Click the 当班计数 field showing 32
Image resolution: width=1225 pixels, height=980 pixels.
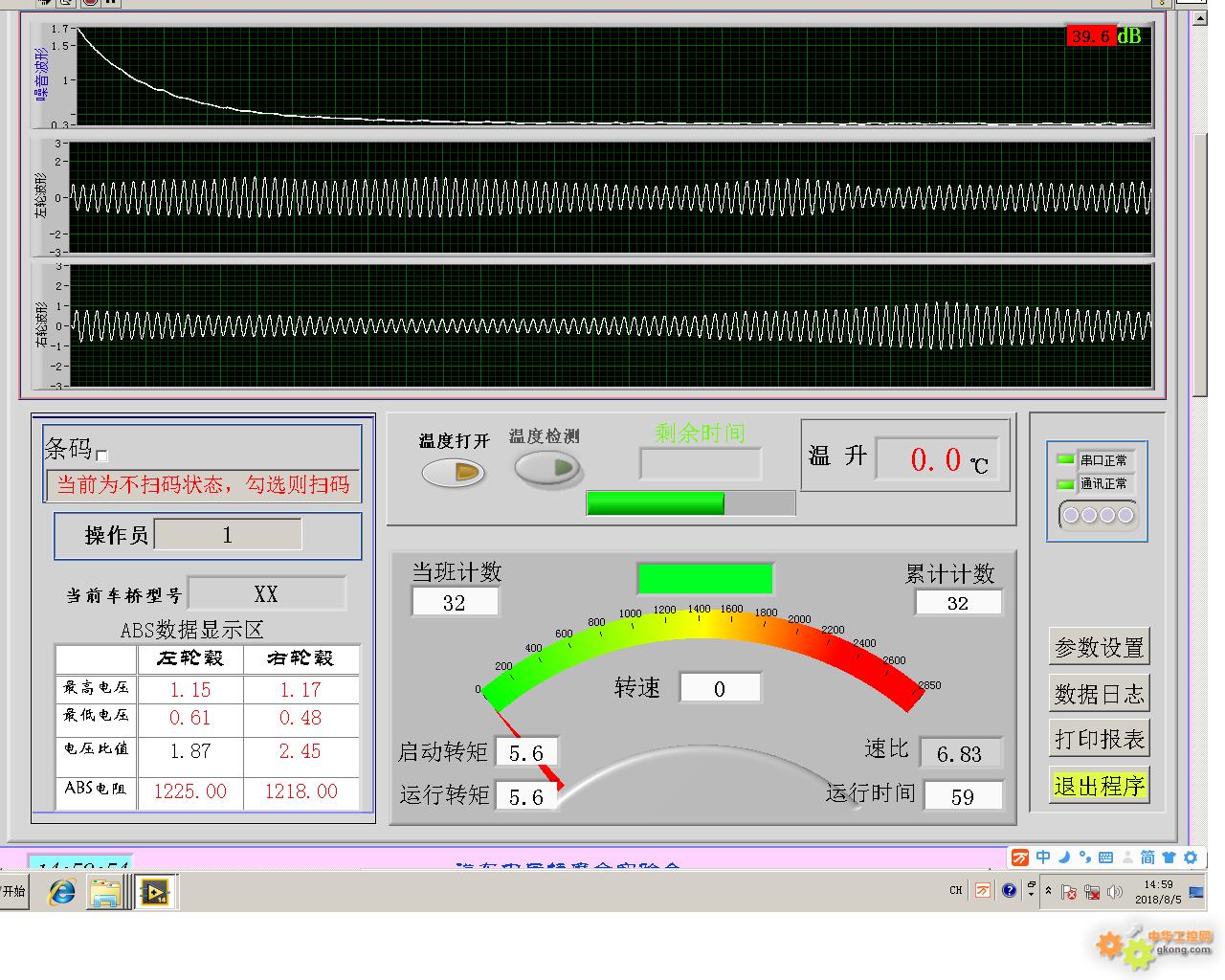[x=455, y=602]
